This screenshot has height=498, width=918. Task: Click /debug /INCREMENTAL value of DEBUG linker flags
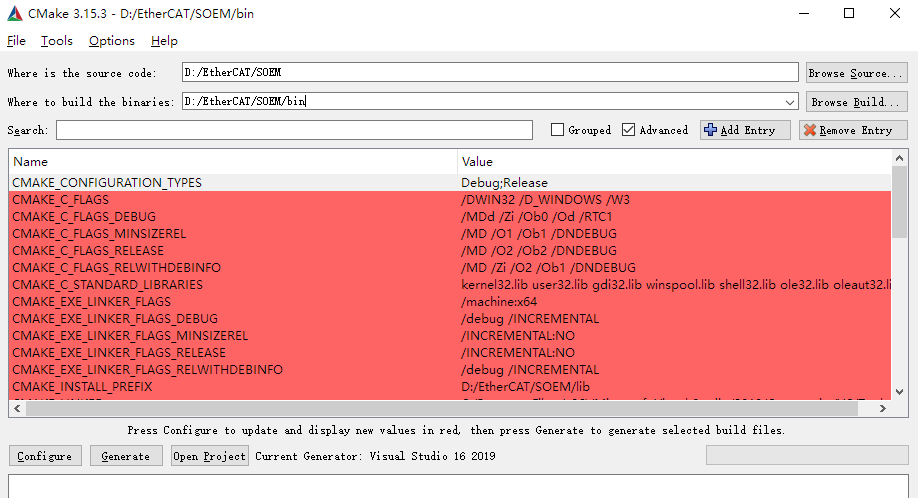pos(530,318)
